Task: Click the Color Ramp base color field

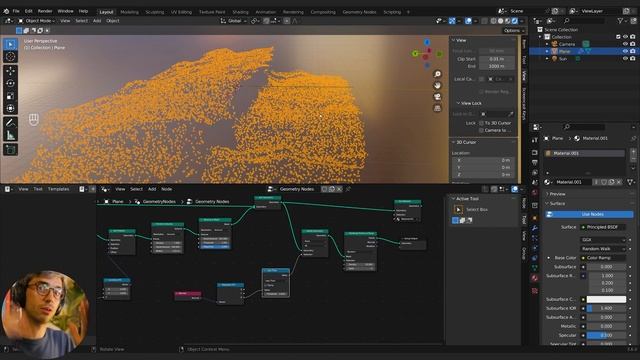Action: (603, 258)
